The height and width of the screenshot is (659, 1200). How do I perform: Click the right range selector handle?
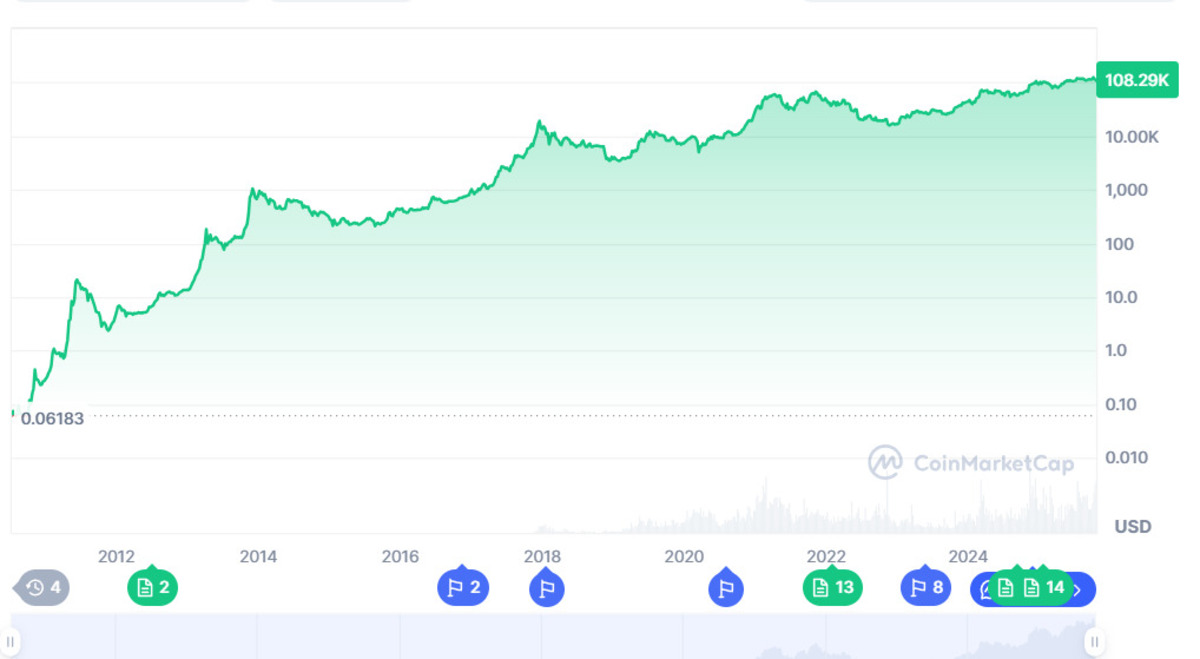(1093, 641)
